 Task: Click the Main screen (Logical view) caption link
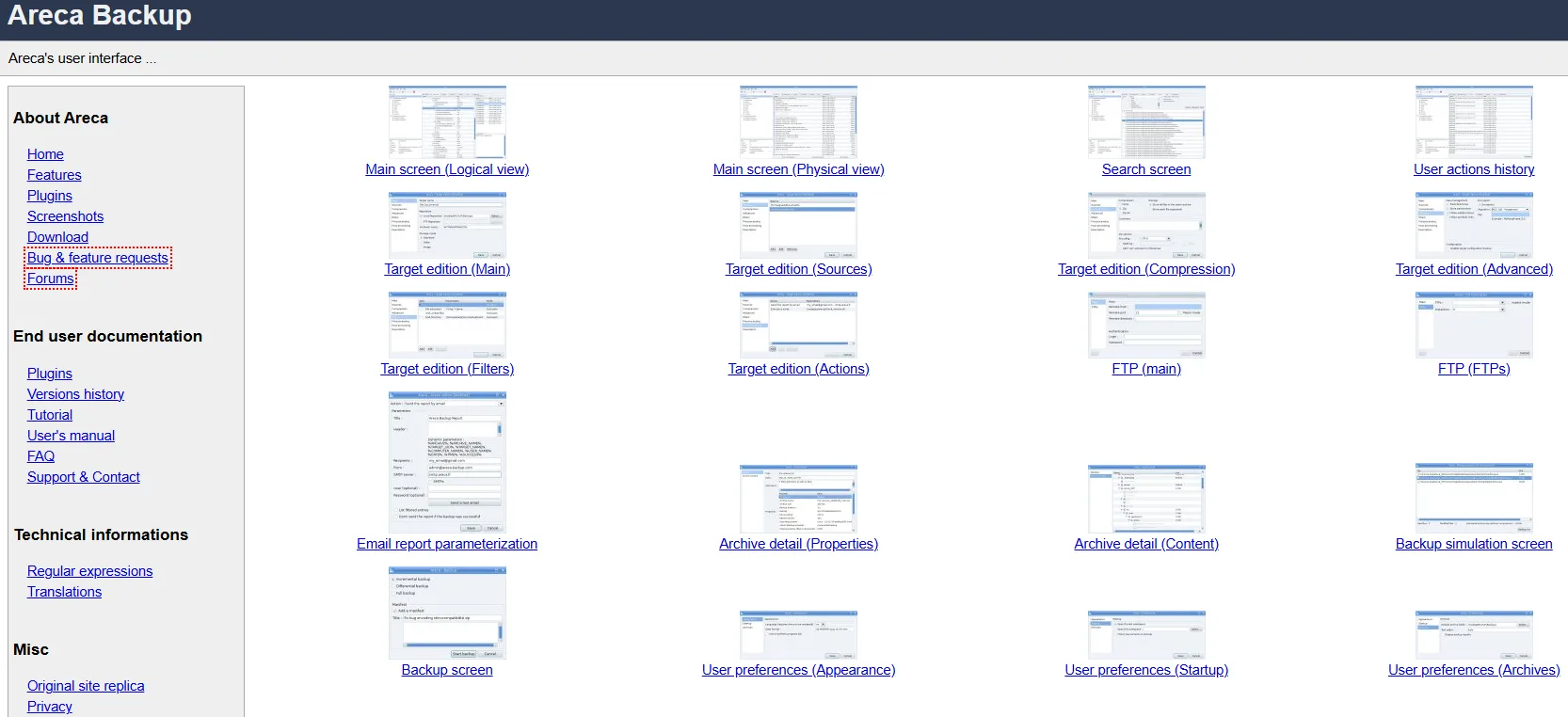(447, 169)
